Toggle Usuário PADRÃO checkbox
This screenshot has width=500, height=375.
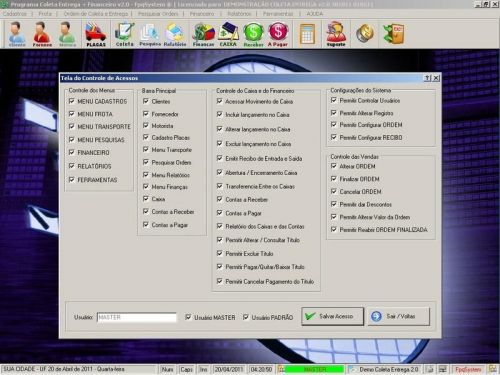246,317
